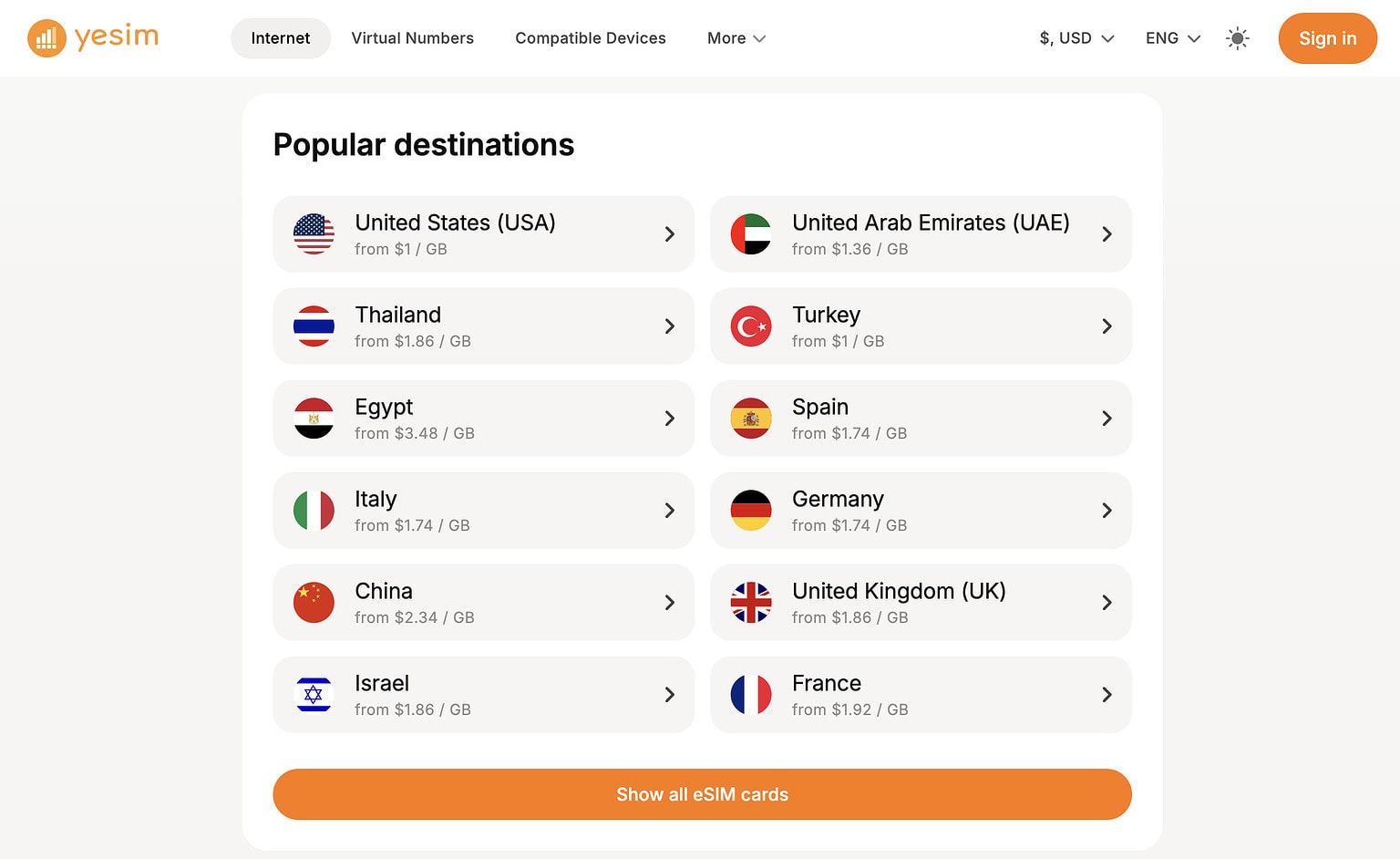Open the USD currency selector
Viewport: 1400px width, 859px height.
click(x=1076, y=38)
